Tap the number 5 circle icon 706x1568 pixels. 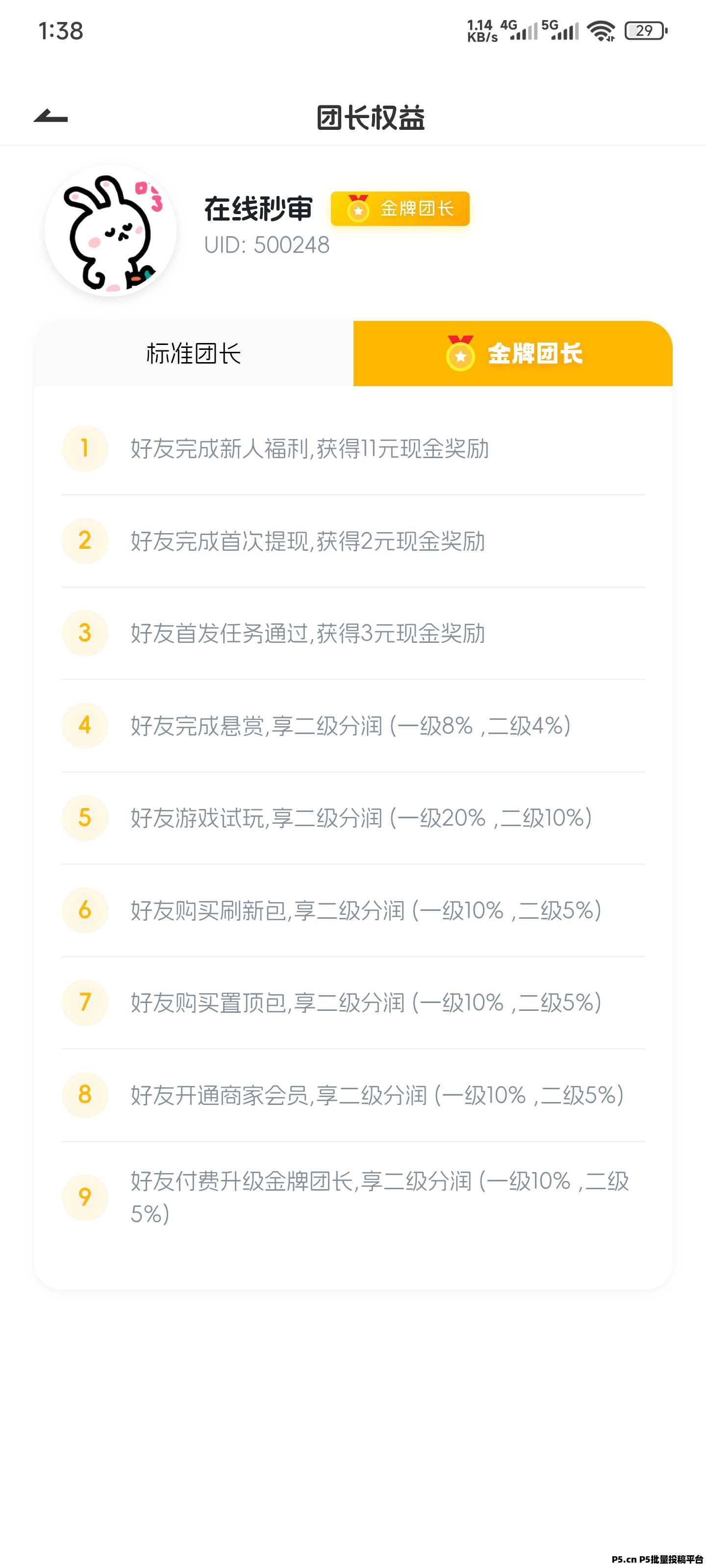pos(85,817)
